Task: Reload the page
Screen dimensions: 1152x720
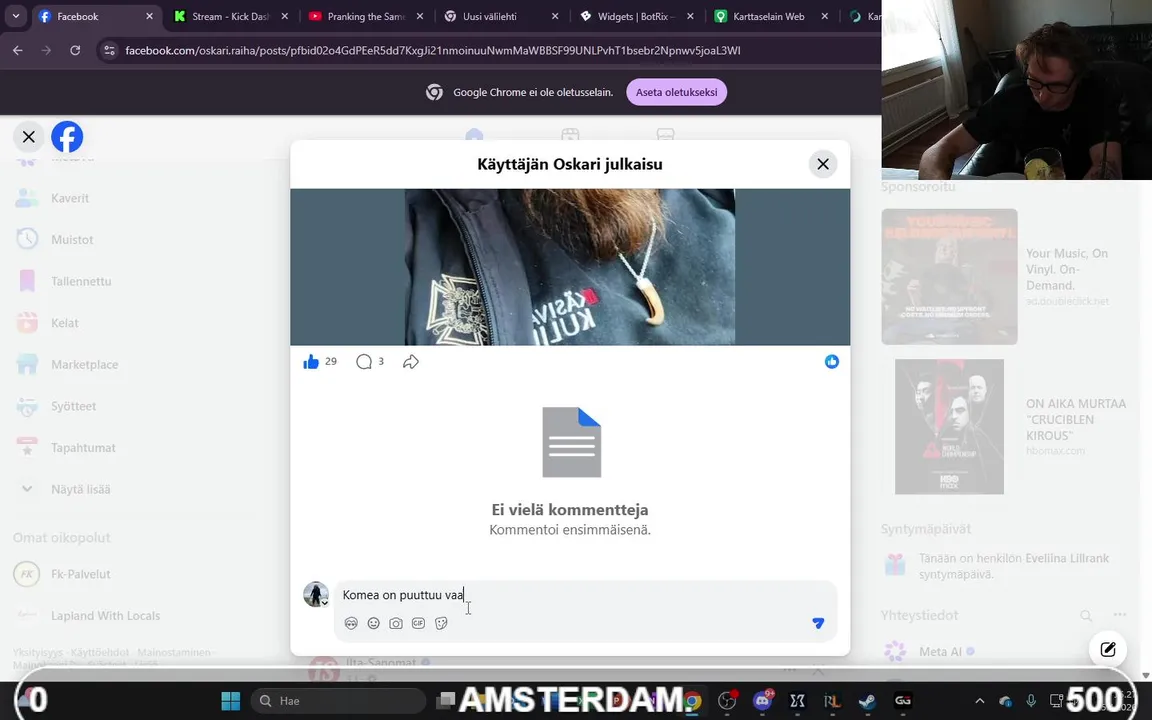Action: pyautogui.click(x=75, y=50)
